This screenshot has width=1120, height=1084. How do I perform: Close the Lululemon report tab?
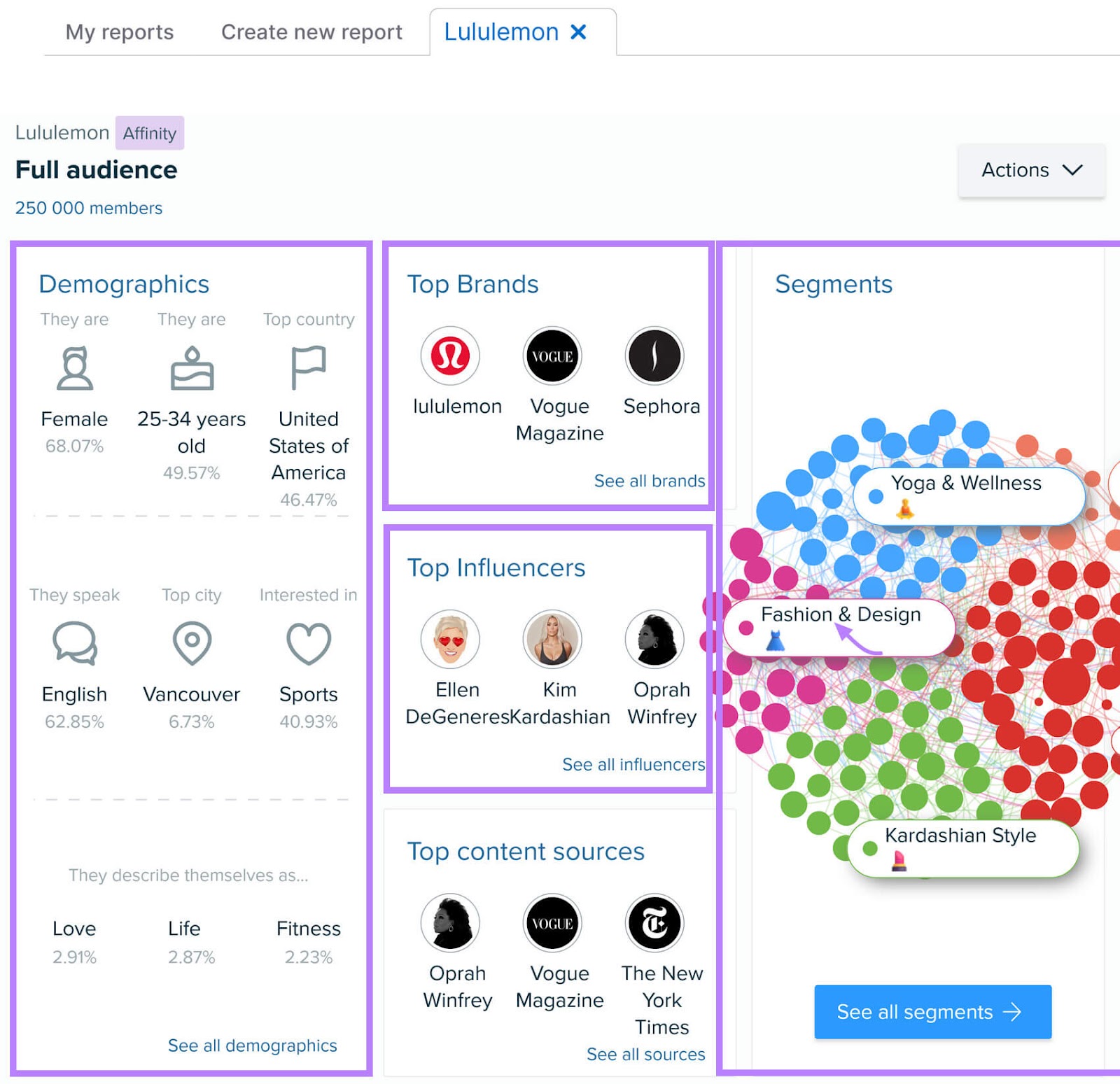[579, 31]
